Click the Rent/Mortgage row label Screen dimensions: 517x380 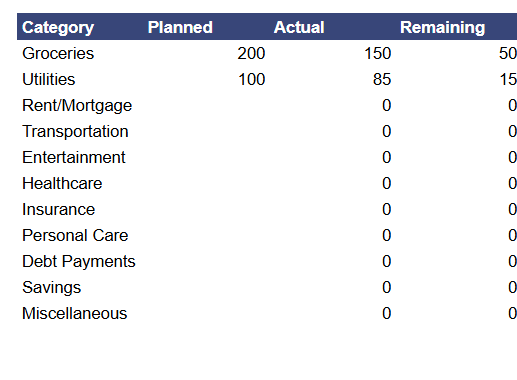[x=77, y=106]
